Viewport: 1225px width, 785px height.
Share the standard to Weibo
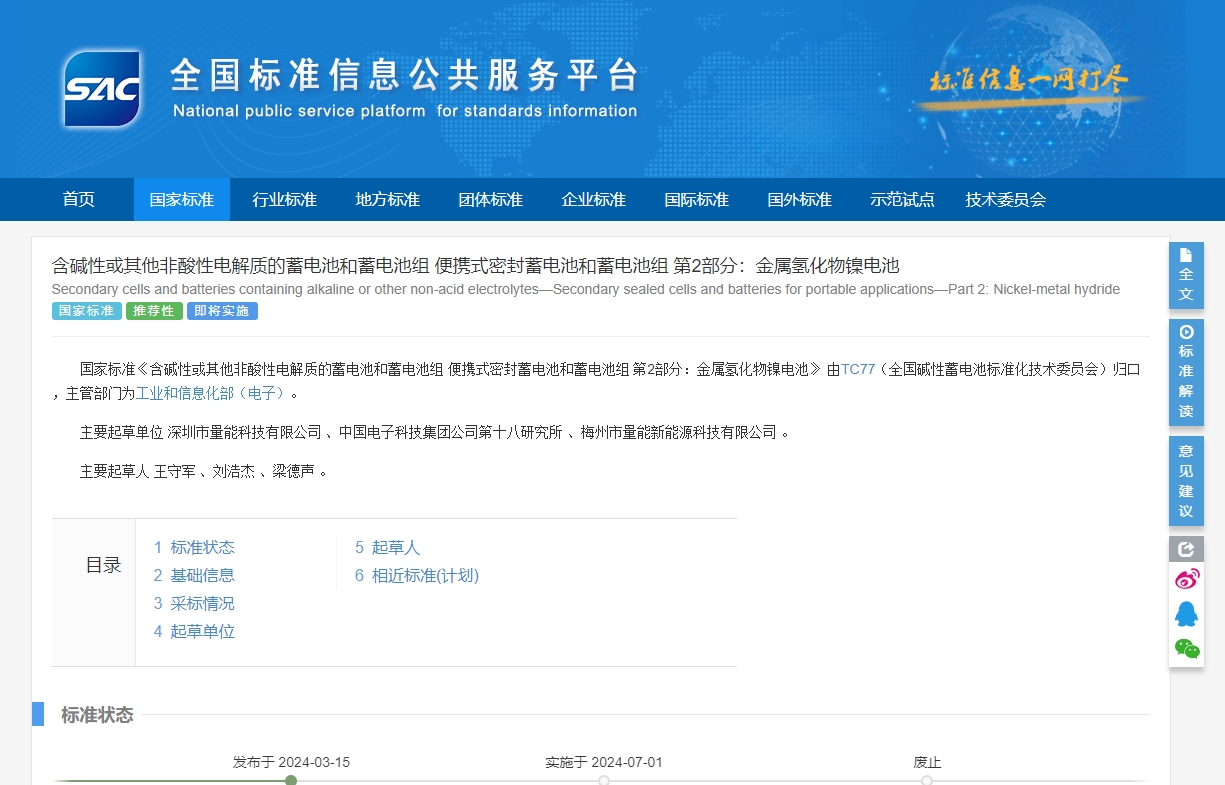click(1186, 578)
